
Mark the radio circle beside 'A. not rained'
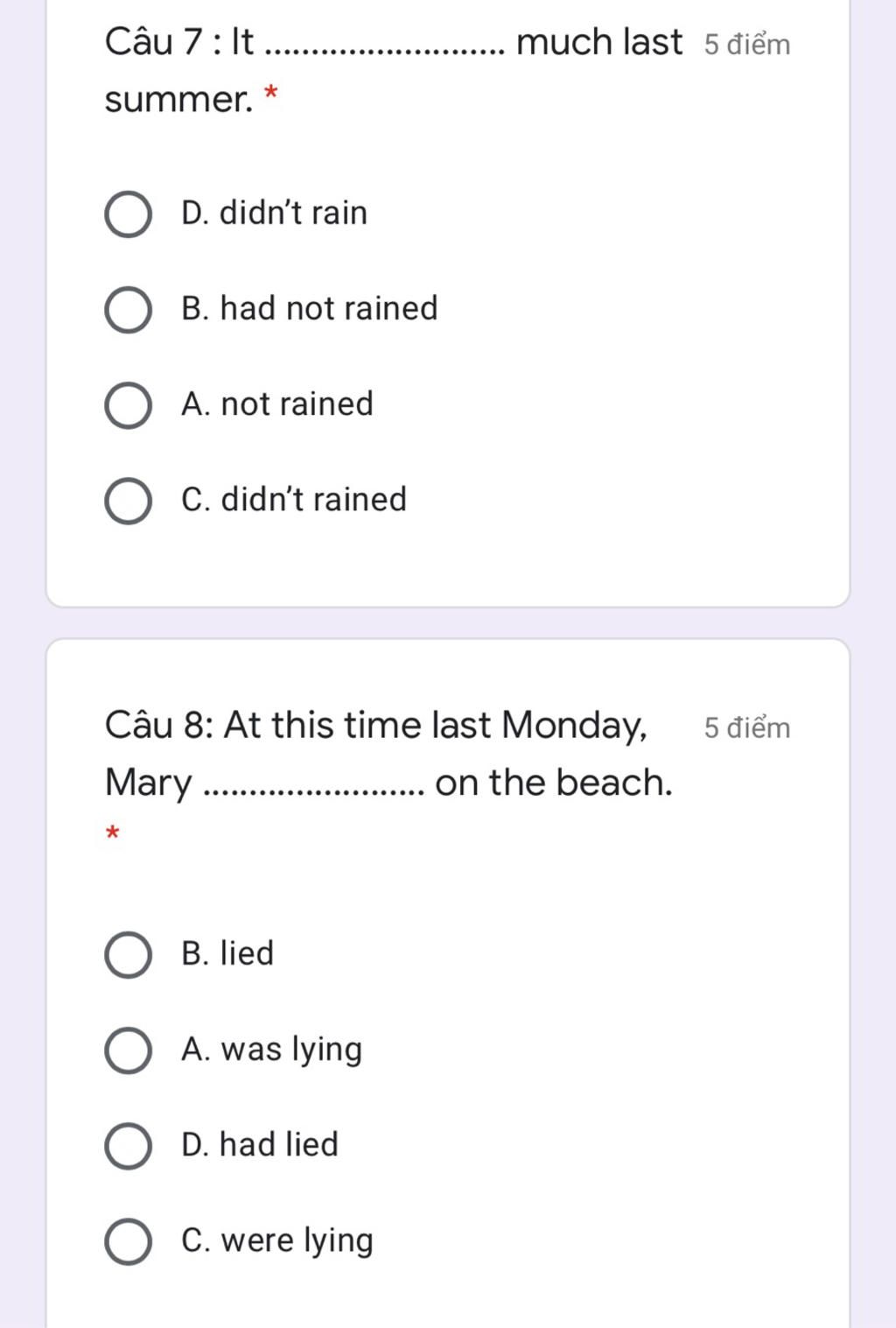coord(128,405)
